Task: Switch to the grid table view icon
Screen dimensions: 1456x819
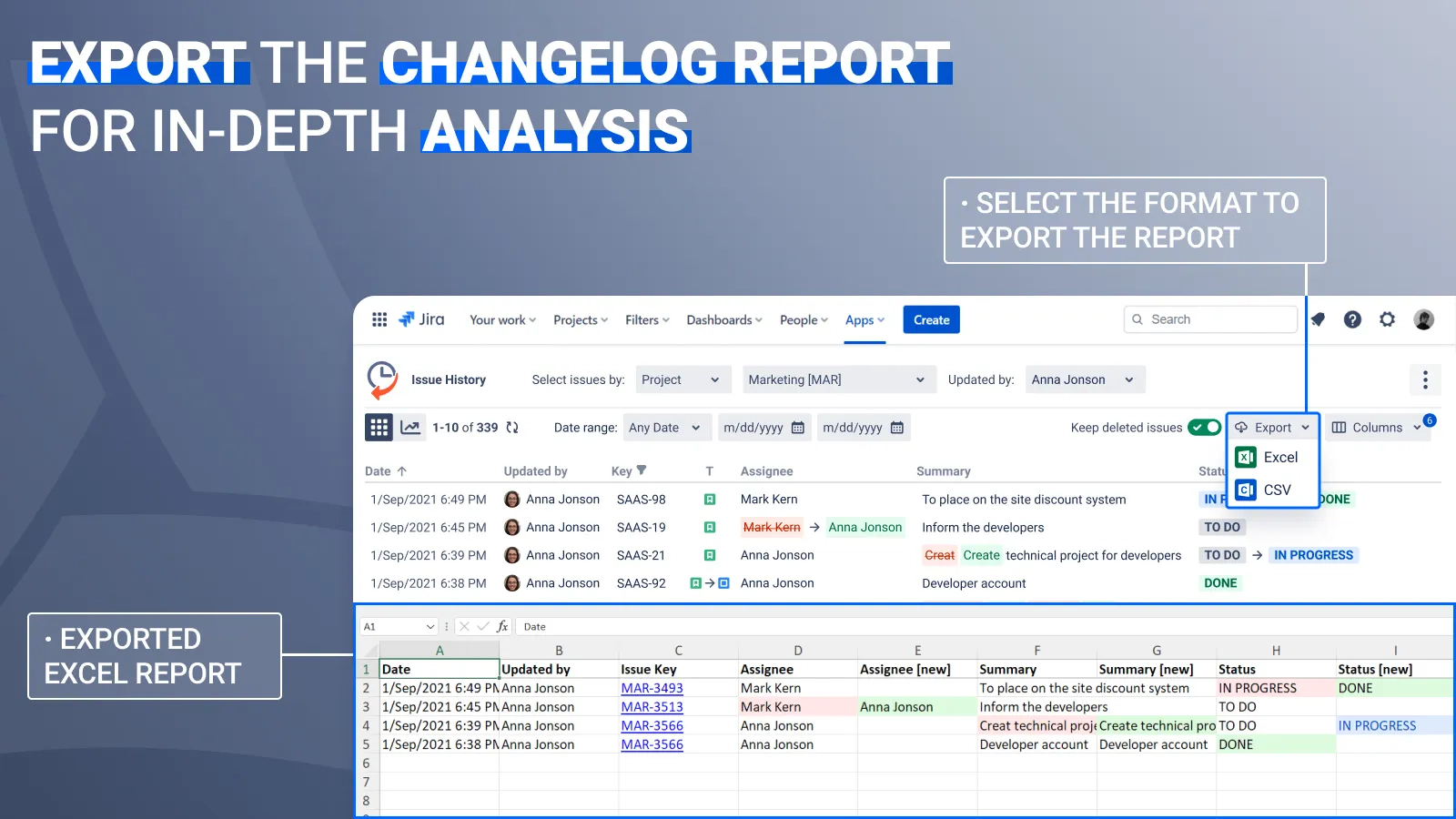Action: [379, 428]
